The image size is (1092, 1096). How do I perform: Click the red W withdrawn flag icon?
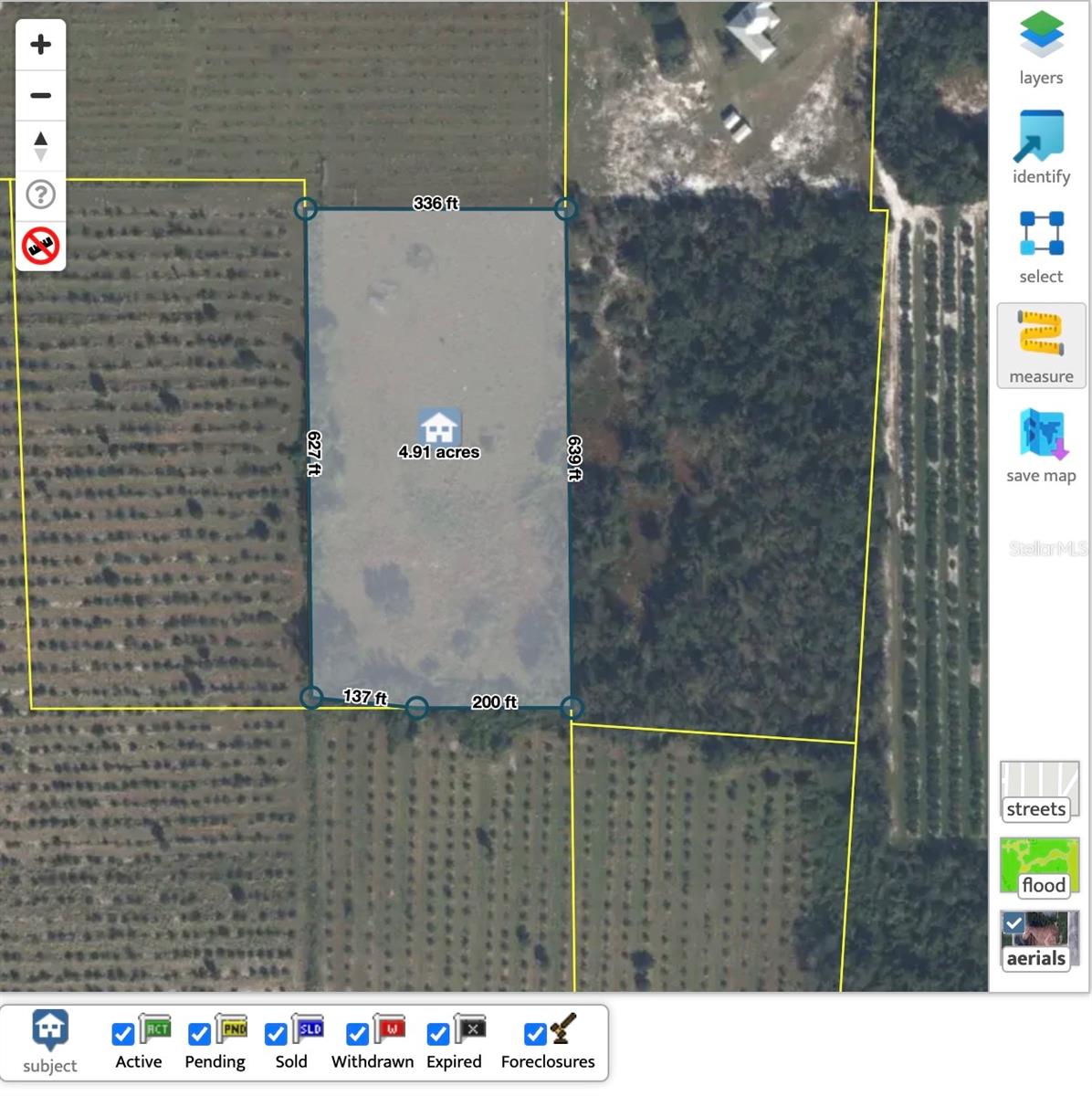(390, 1028)
